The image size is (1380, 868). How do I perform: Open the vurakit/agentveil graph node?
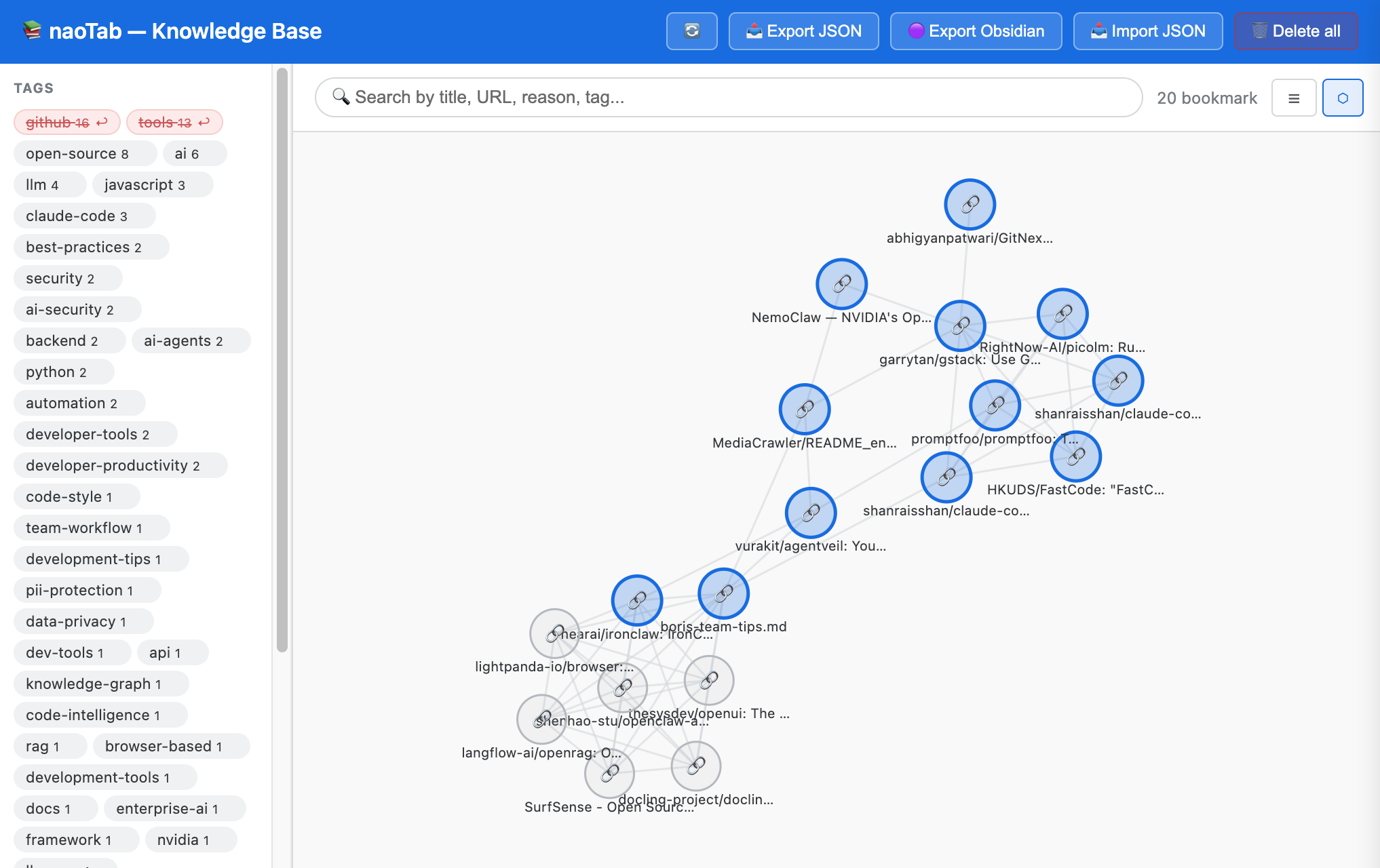(x=810, y=513)
